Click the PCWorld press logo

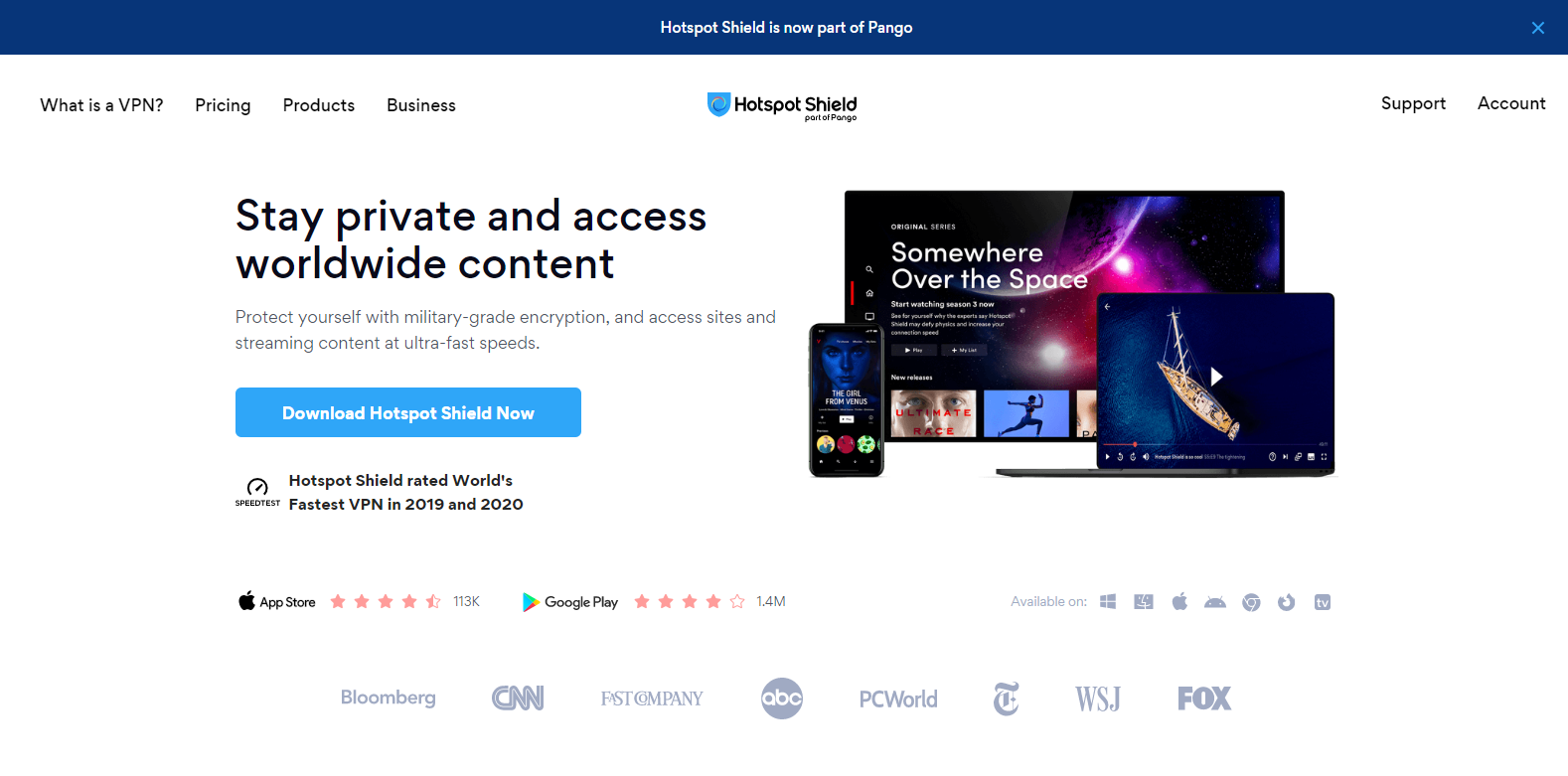tap(898, 699)
